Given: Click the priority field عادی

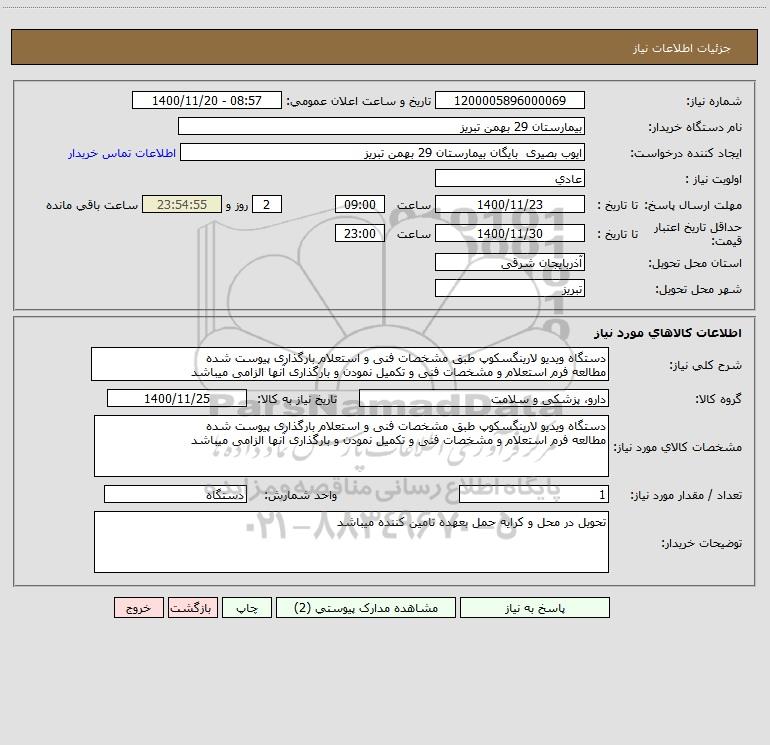Looking at the screenshot, I should click(510, 178).
